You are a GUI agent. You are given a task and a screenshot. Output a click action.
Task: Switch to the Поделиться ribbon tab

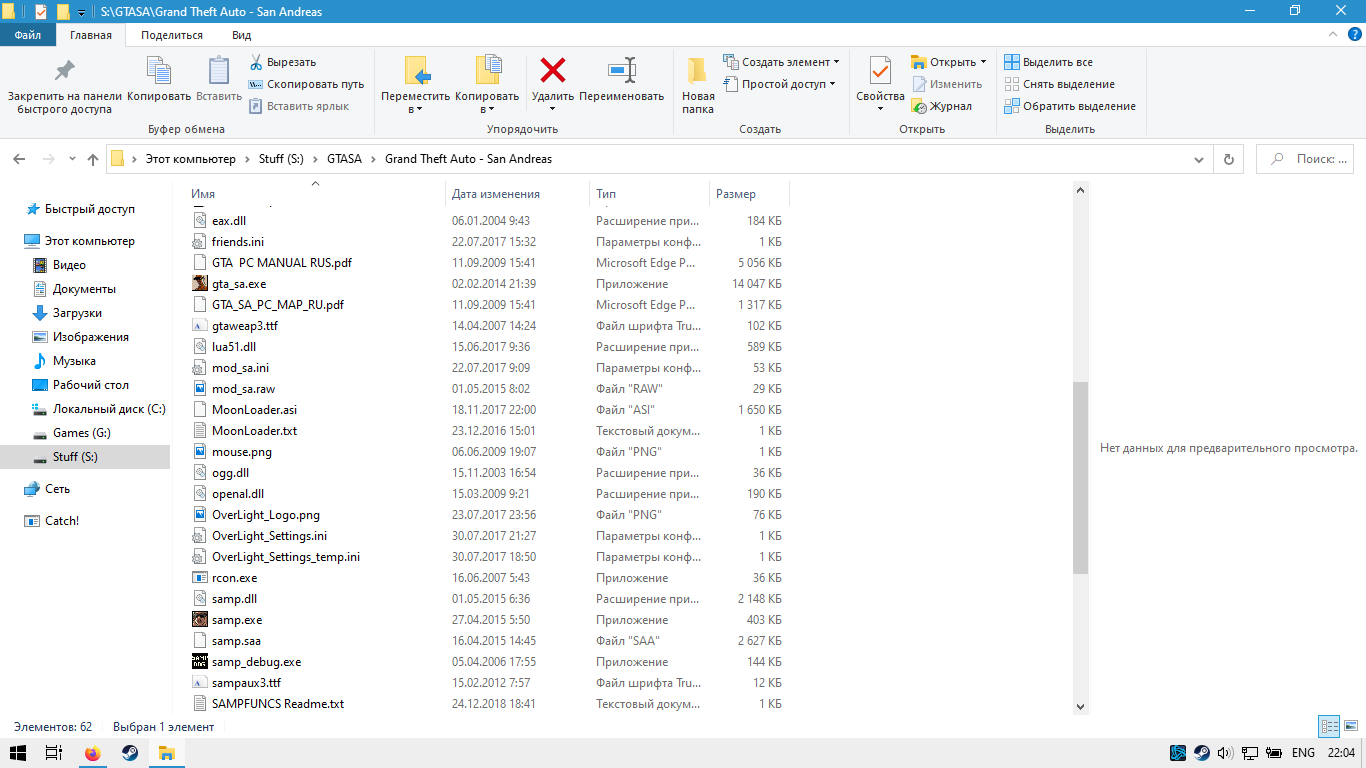pos(172,35)
